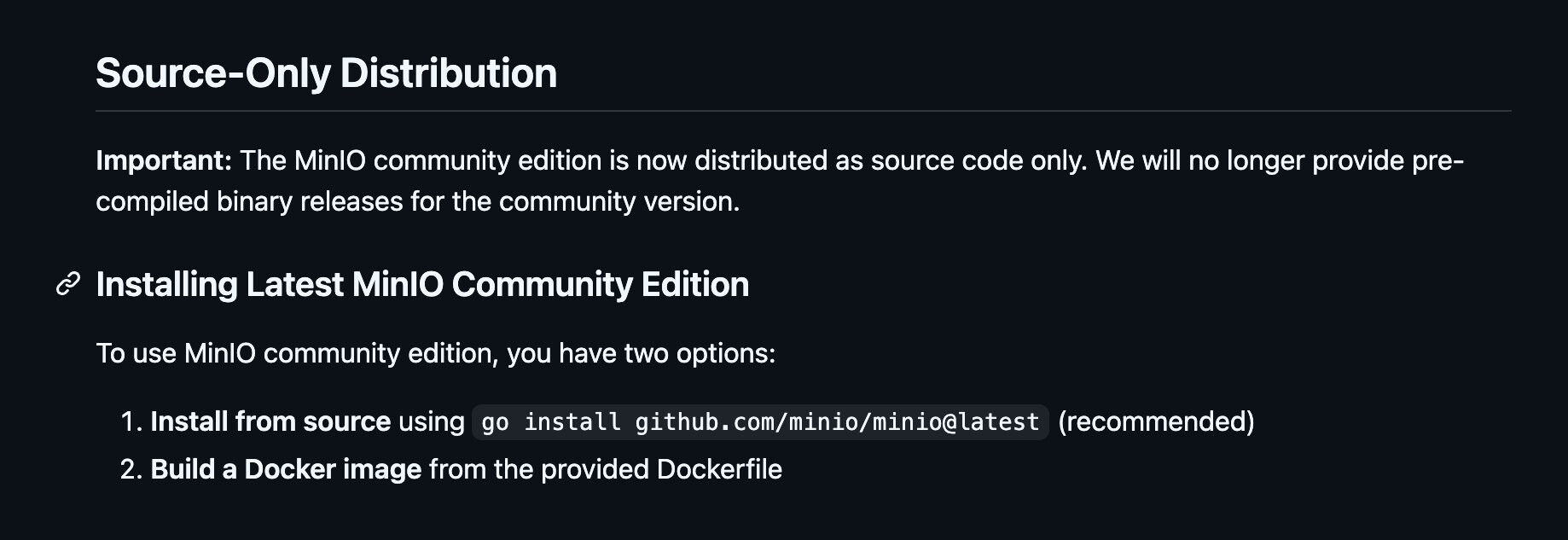Click the Source-Only Distribution heading
This screenshot has width=1568, height=540.
tap(326, 73)
